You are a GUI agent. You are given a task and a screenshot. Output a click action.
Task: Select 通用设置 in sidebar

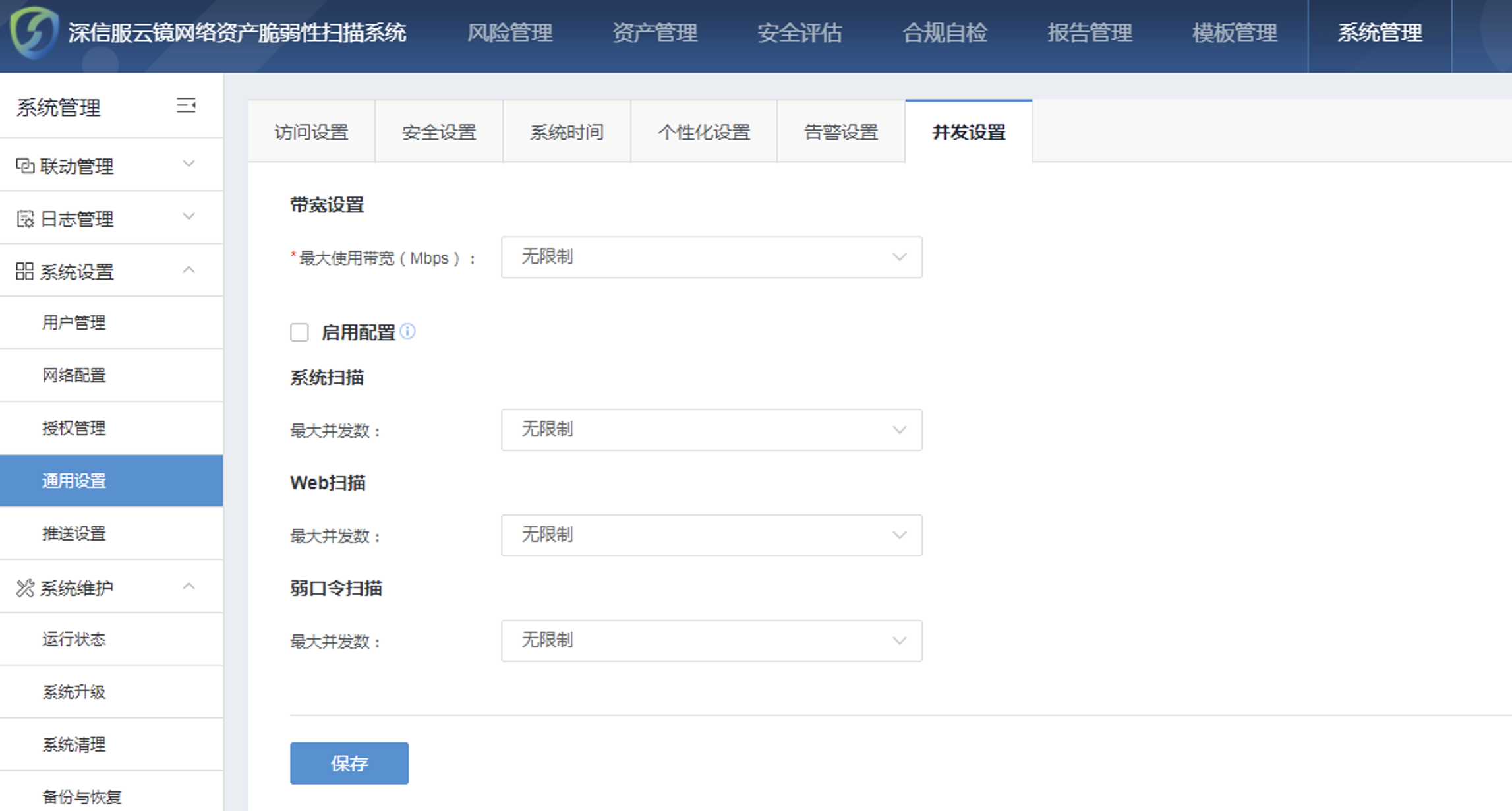(111, 481)
